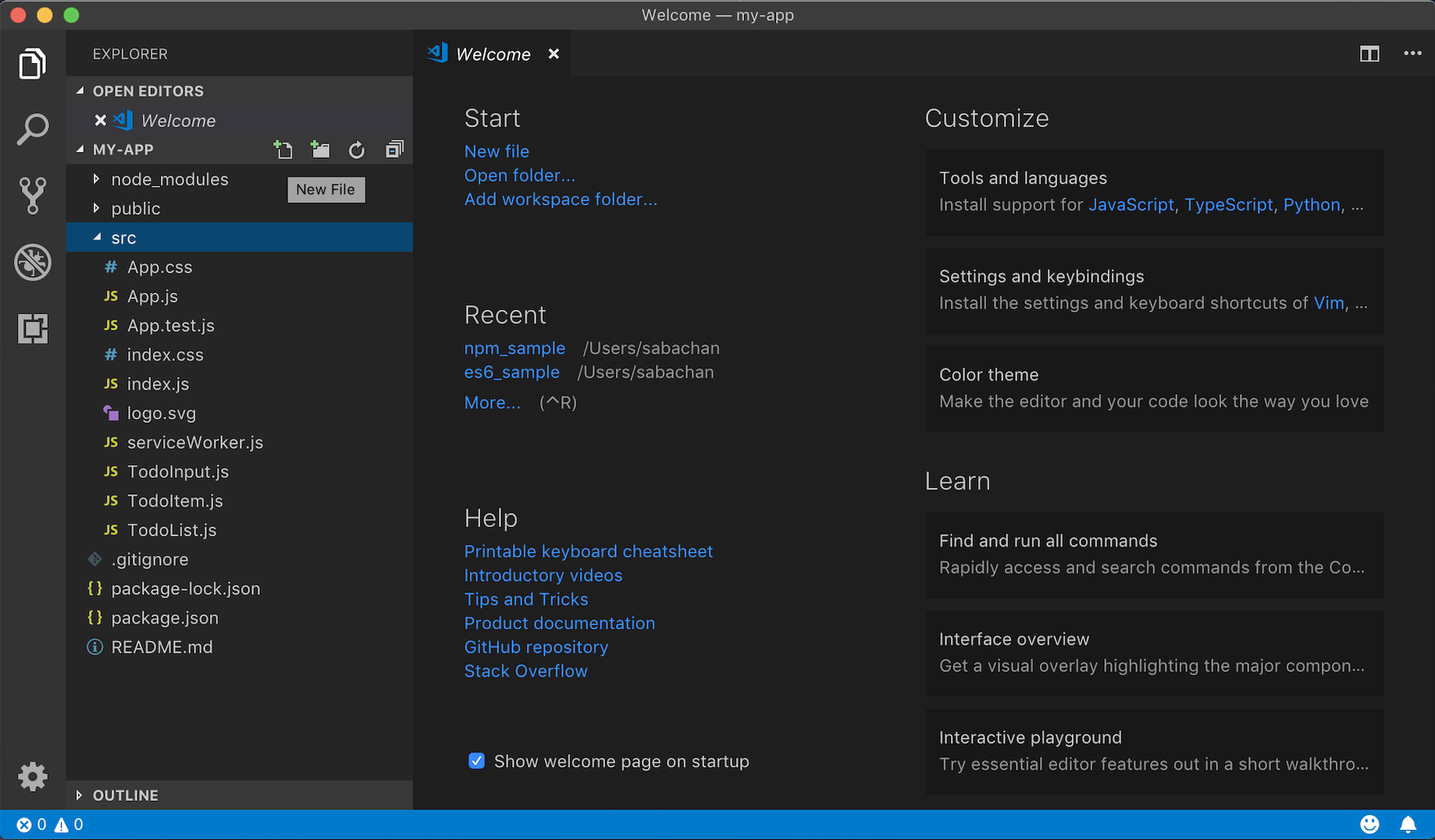Click the Open folder... link
Screen dimensions: 1435x840
click(x=519, y=176)
